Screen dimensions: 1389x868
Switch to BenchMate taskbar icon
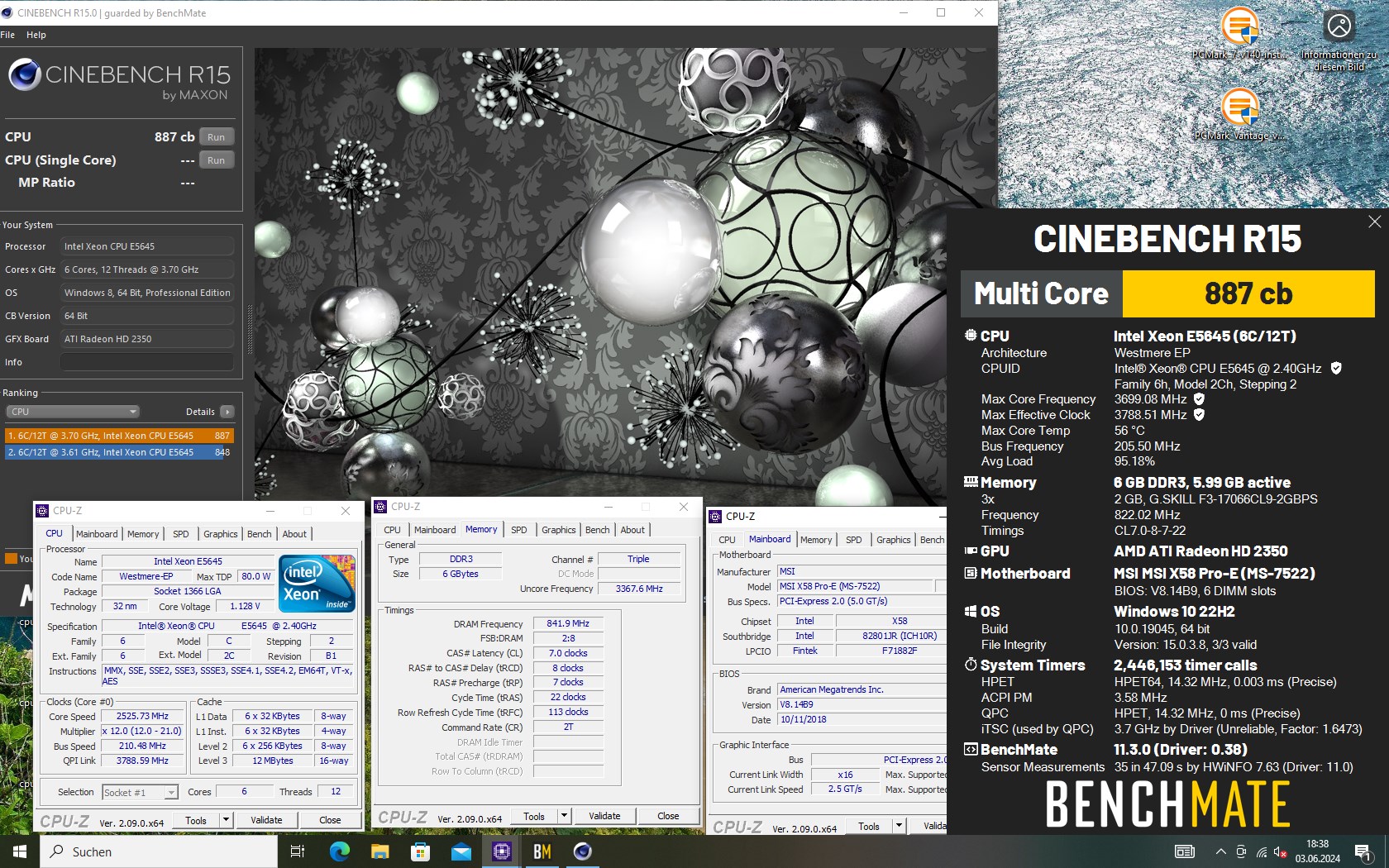tap(542, 851)
